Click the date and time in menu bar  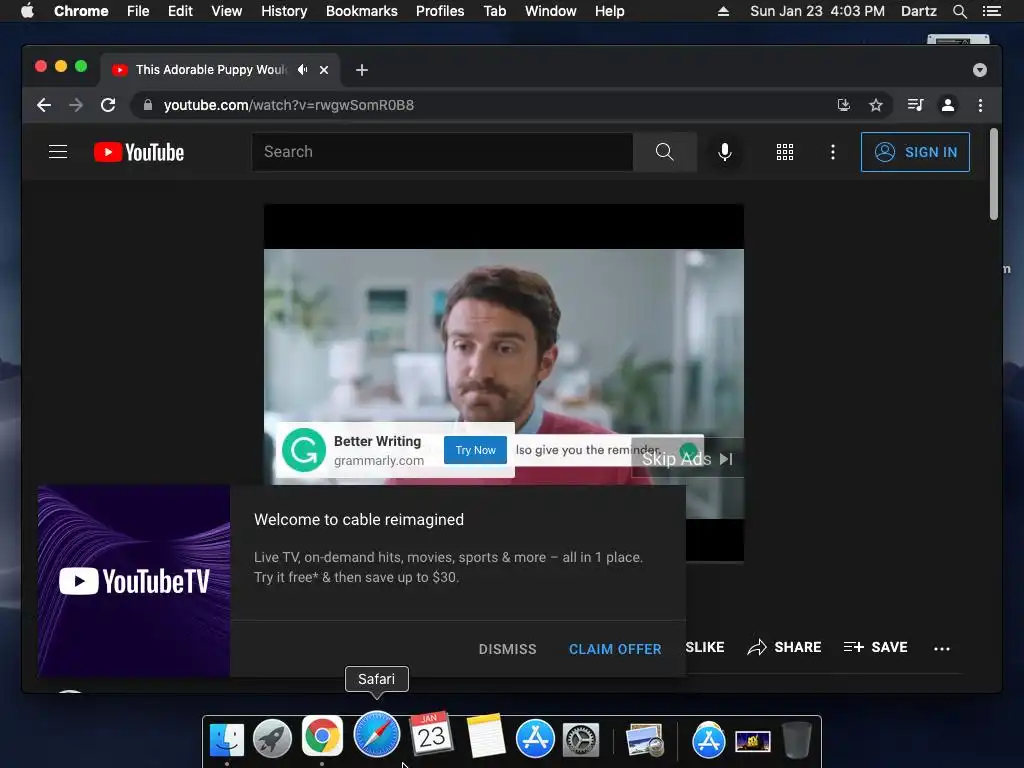pyautogui.click(x=817, y=11)
